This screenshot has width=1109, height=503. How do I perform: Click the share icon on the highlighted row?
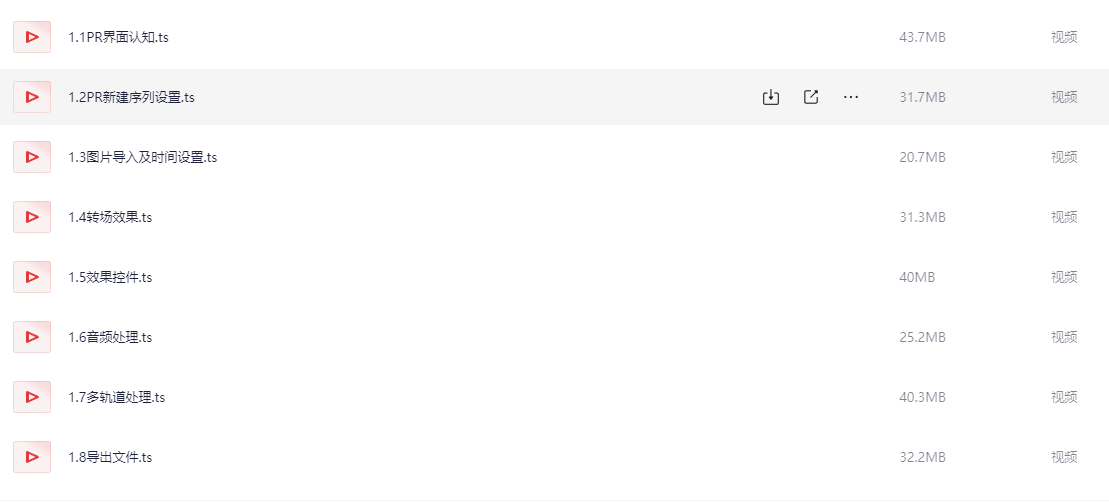point(811,98)
